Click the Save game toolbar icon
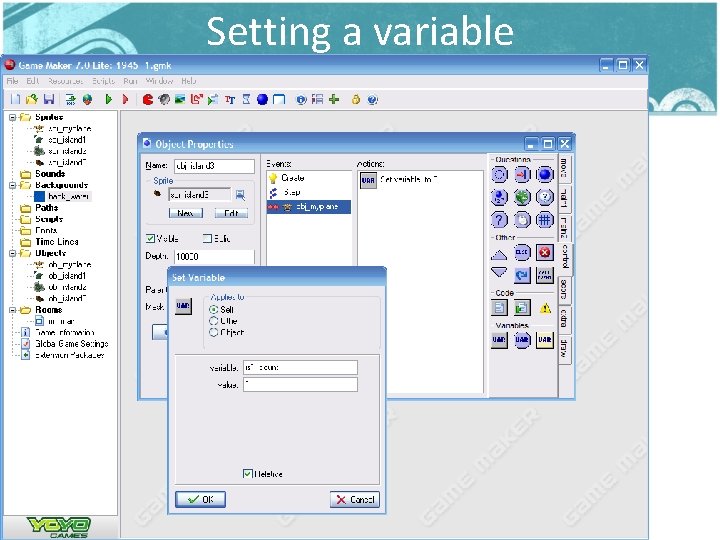 49,99
